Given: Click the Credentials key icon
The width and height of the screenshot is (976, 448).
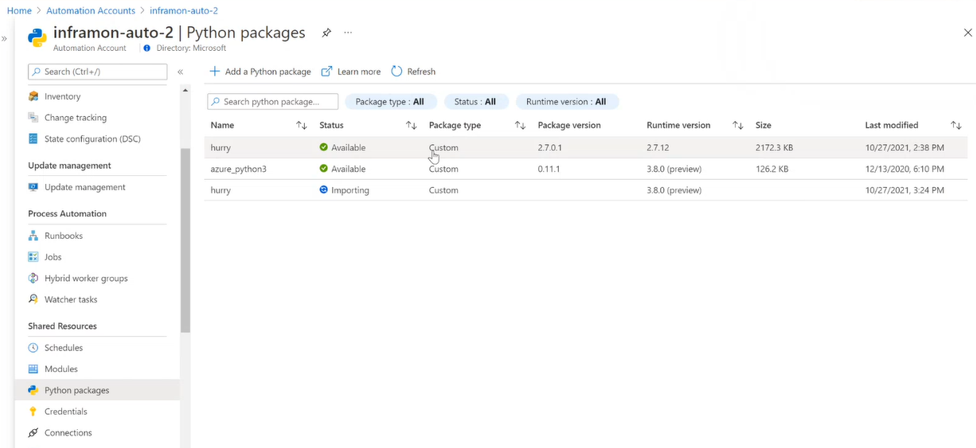Looking at the screenshot, I should tap(33, 411).
